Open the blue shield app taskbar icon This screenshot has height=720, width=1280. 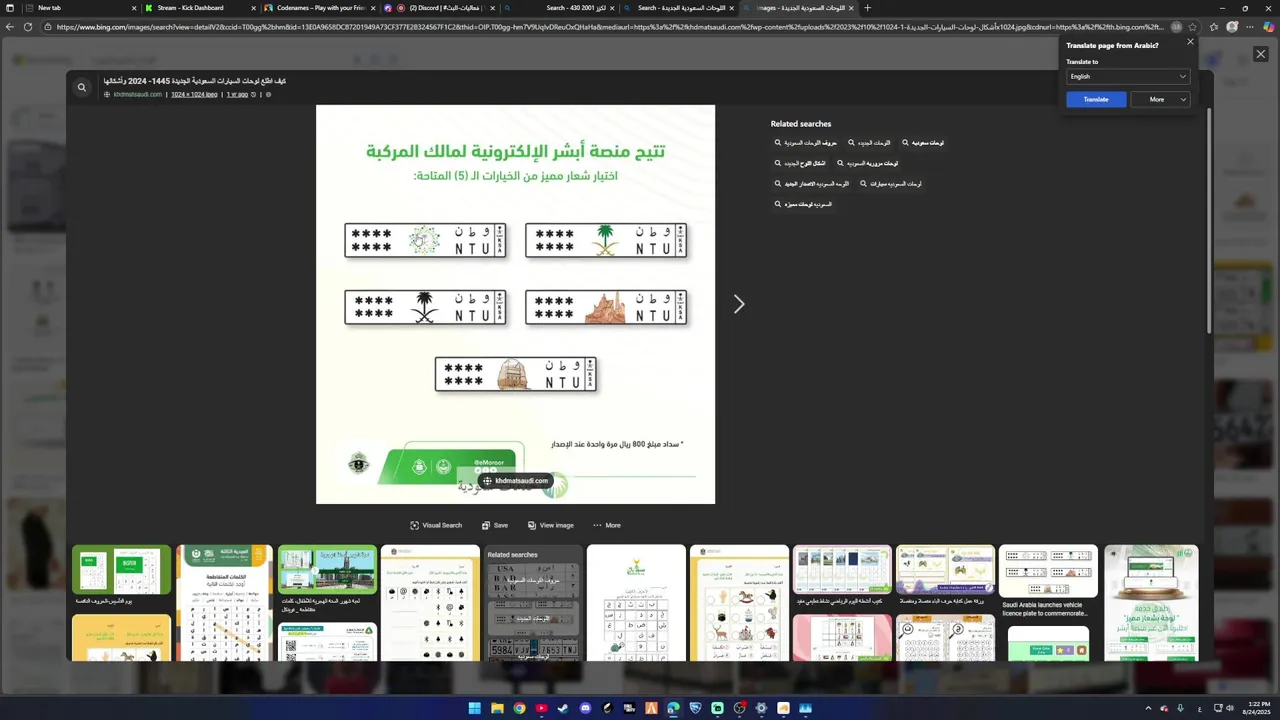[x=695, y=708]
